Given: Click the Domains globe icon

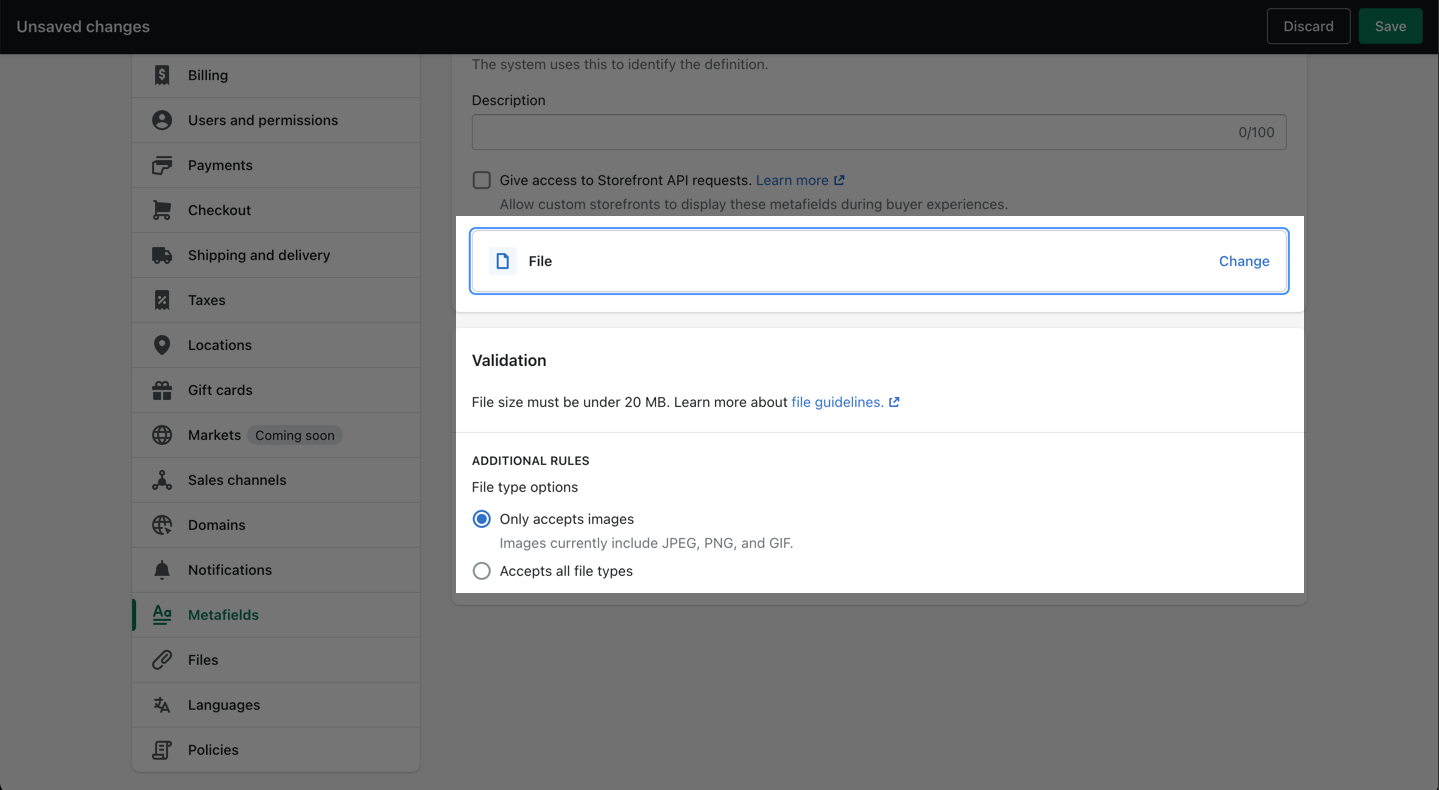Looking at the screenshot, I should 162,525.
